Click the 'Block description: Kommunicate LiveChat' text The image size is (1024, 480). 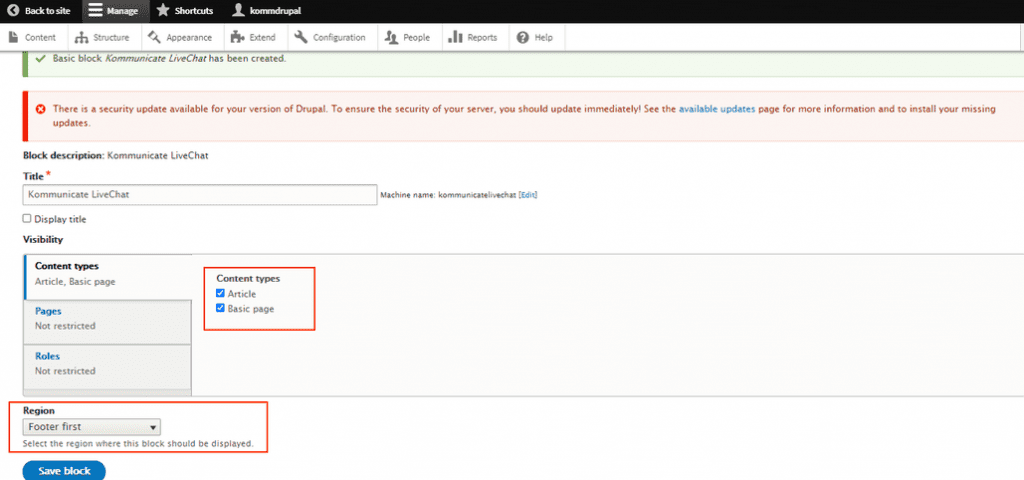(116, 156)
